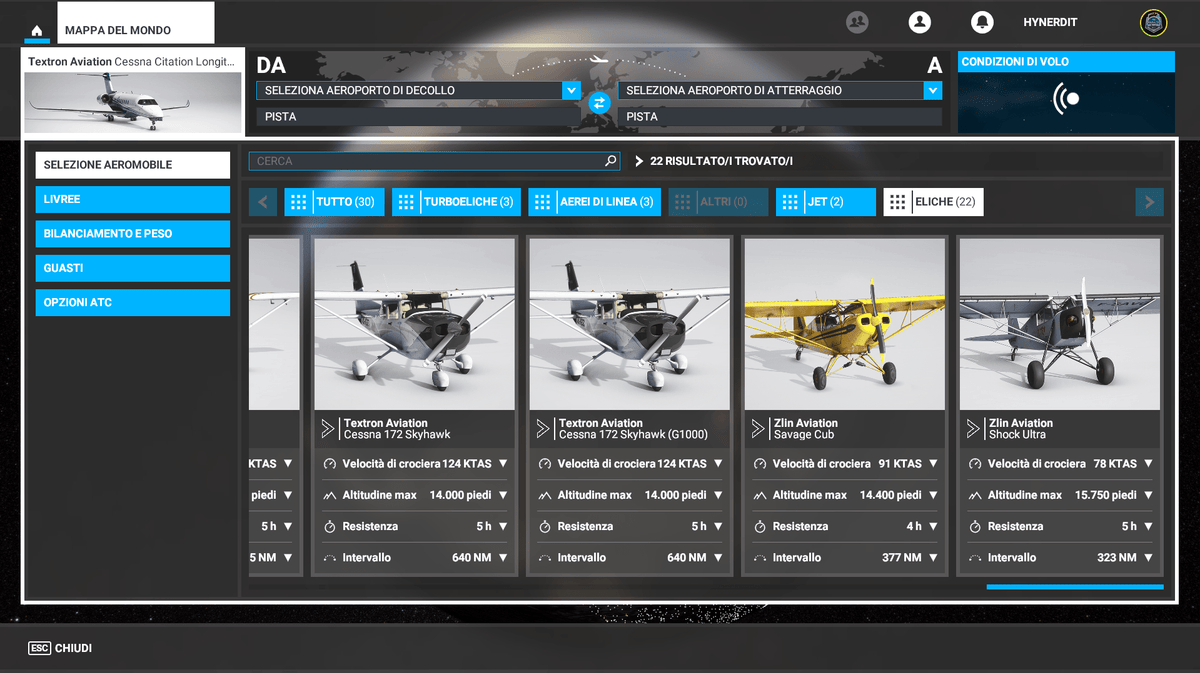Click the grid icon on Tutto filter

[x=298, y=202]
